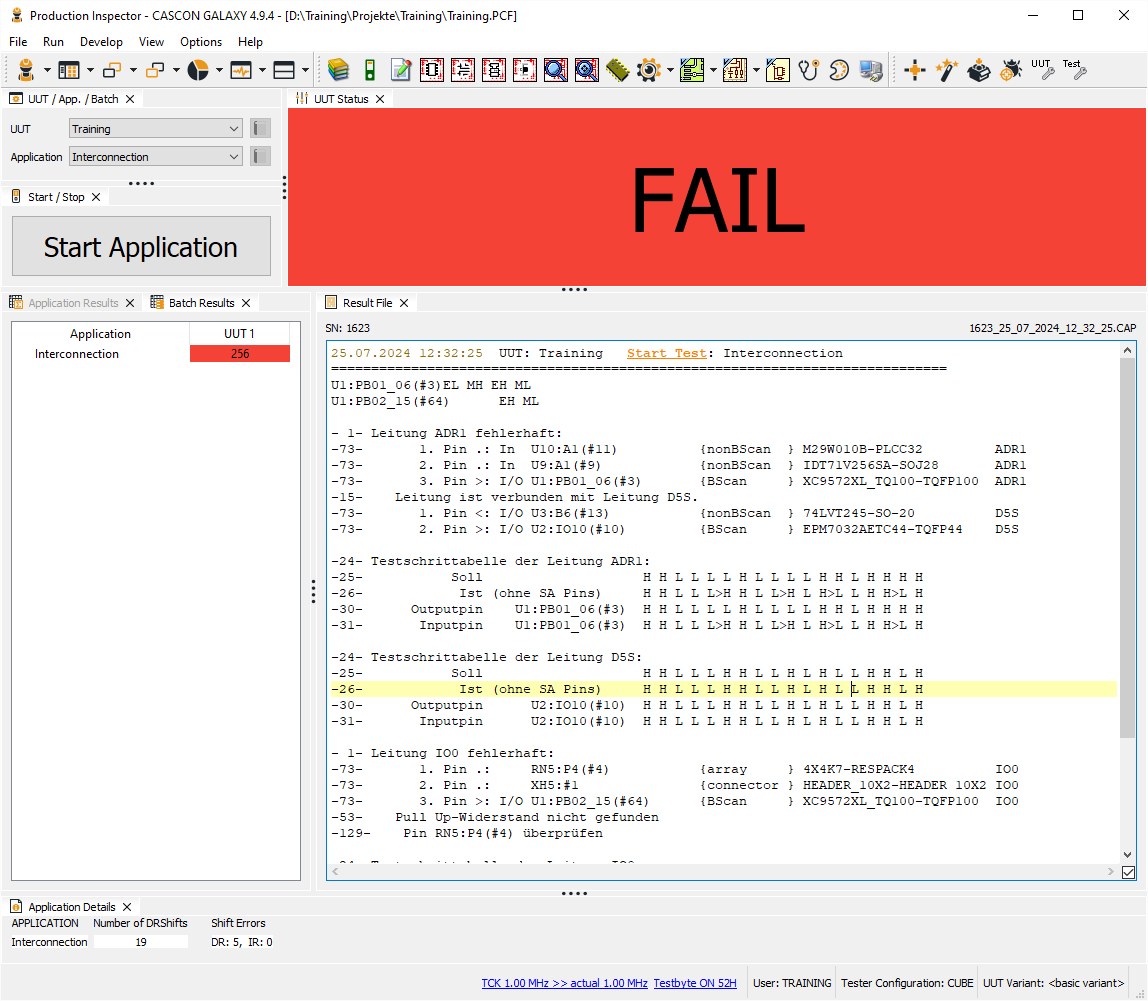Click the result file vertical scrollbar

1128,548
